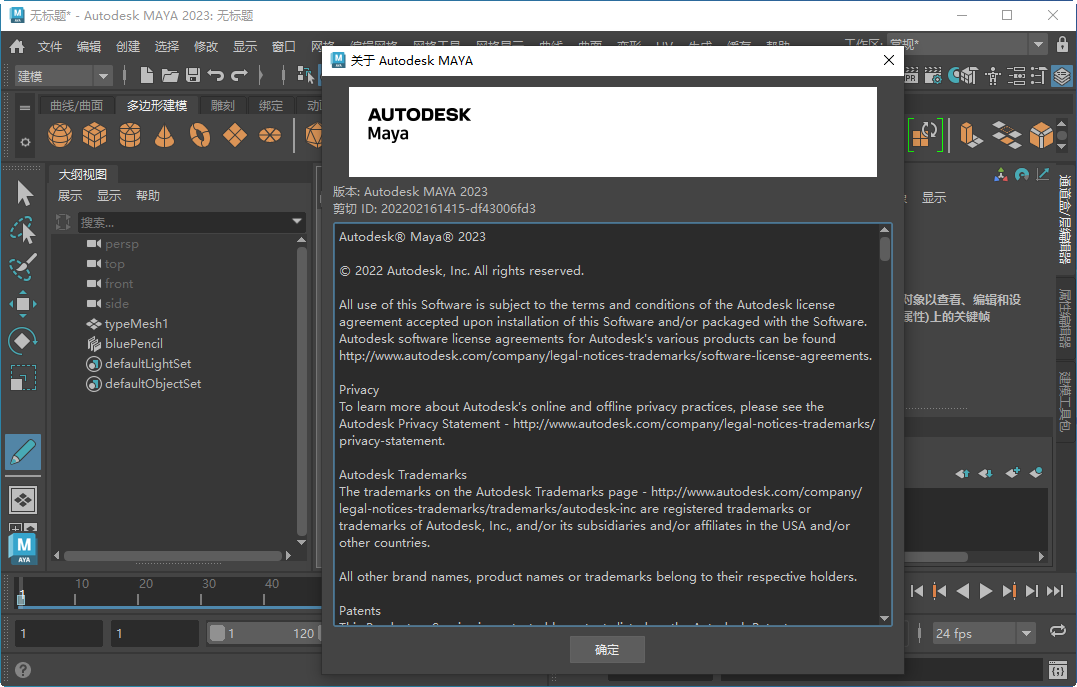Choose the Lasso selection tool
Viewport: 1077px width, 687px height.
tap(22, 229)
